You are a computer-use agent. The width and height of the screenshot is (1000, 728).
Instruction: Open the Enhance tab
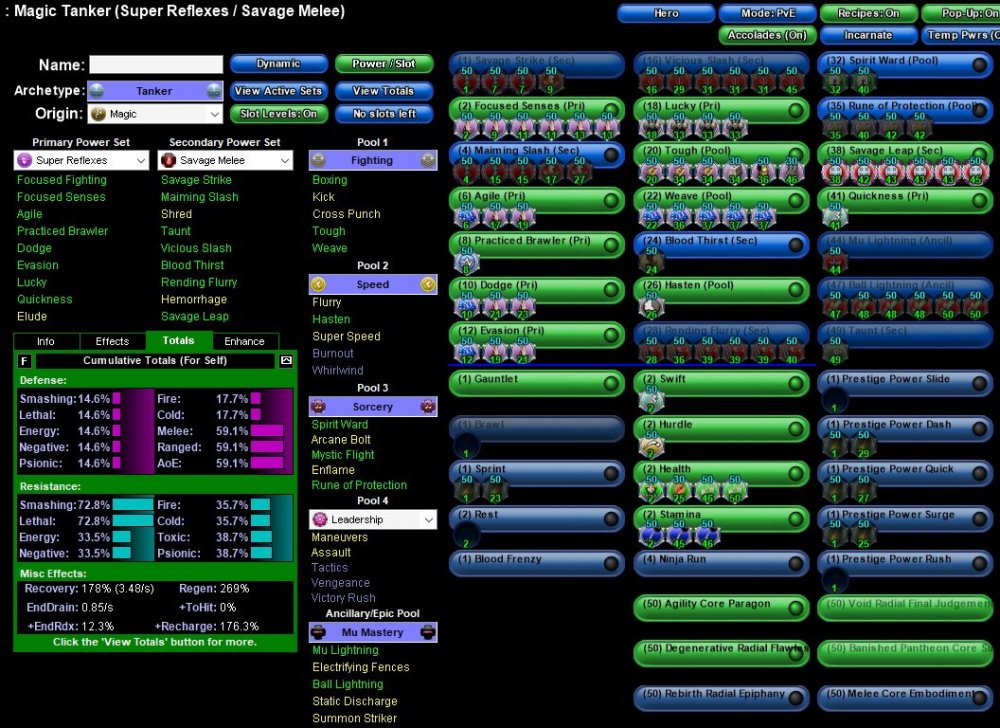245,341
